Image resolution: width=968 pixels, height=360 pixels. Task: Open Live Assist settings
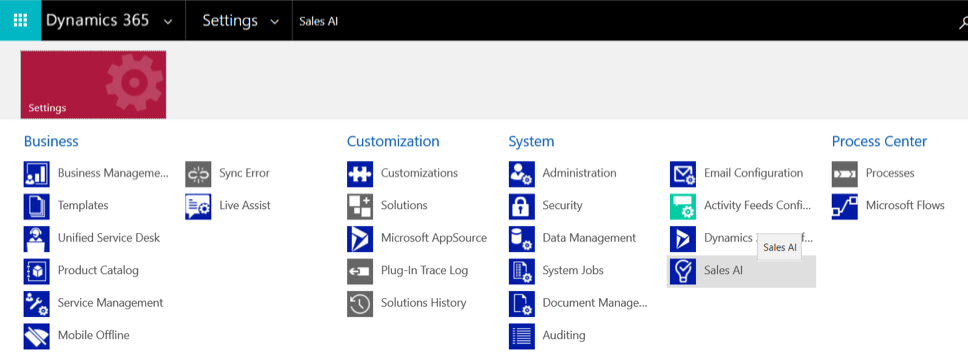pos(245,206)
